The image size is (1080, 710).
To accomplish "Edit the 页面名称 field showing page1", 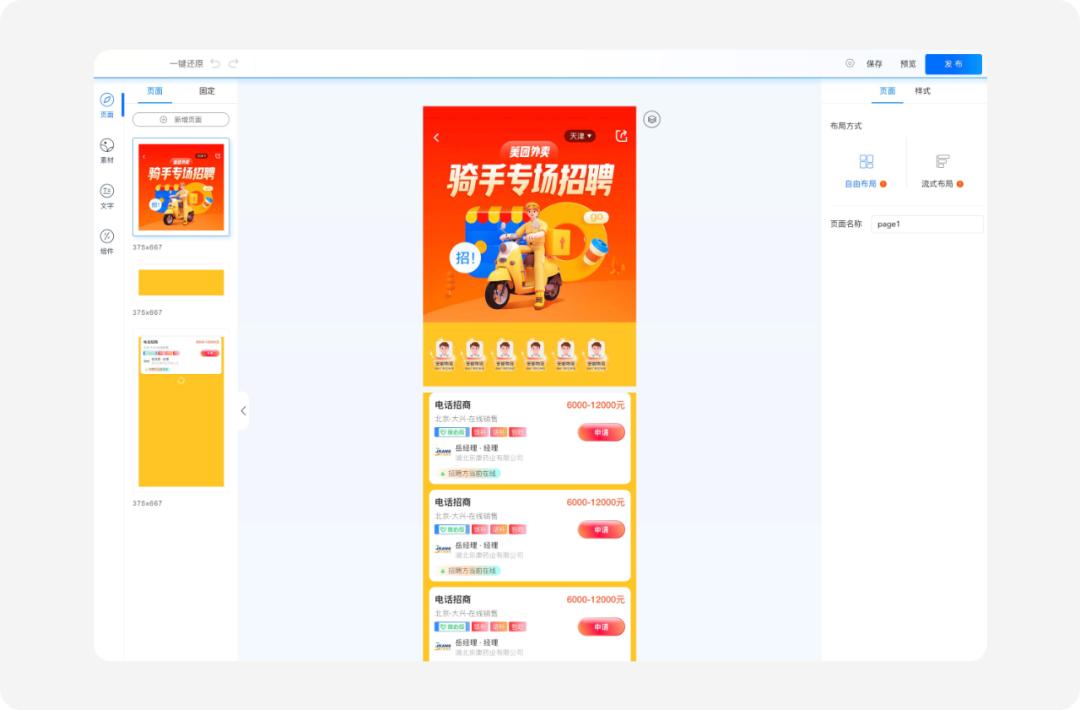I will [926, 223].
